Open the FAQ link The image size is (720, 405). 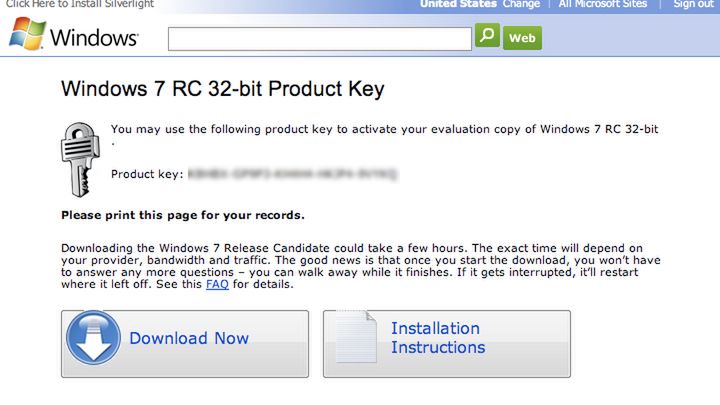click(217, 284)
